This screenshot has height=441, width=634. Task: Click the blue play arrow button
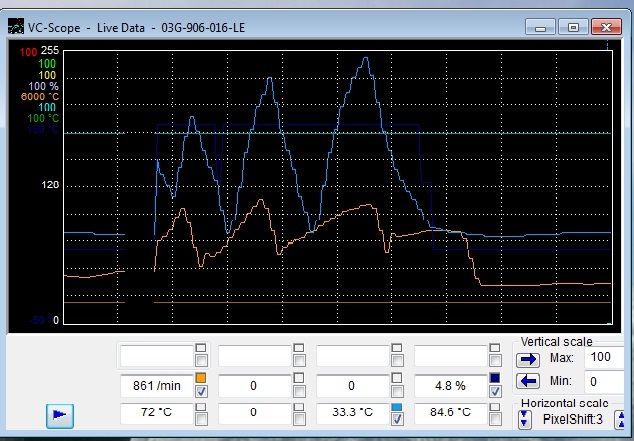[60, 416]
